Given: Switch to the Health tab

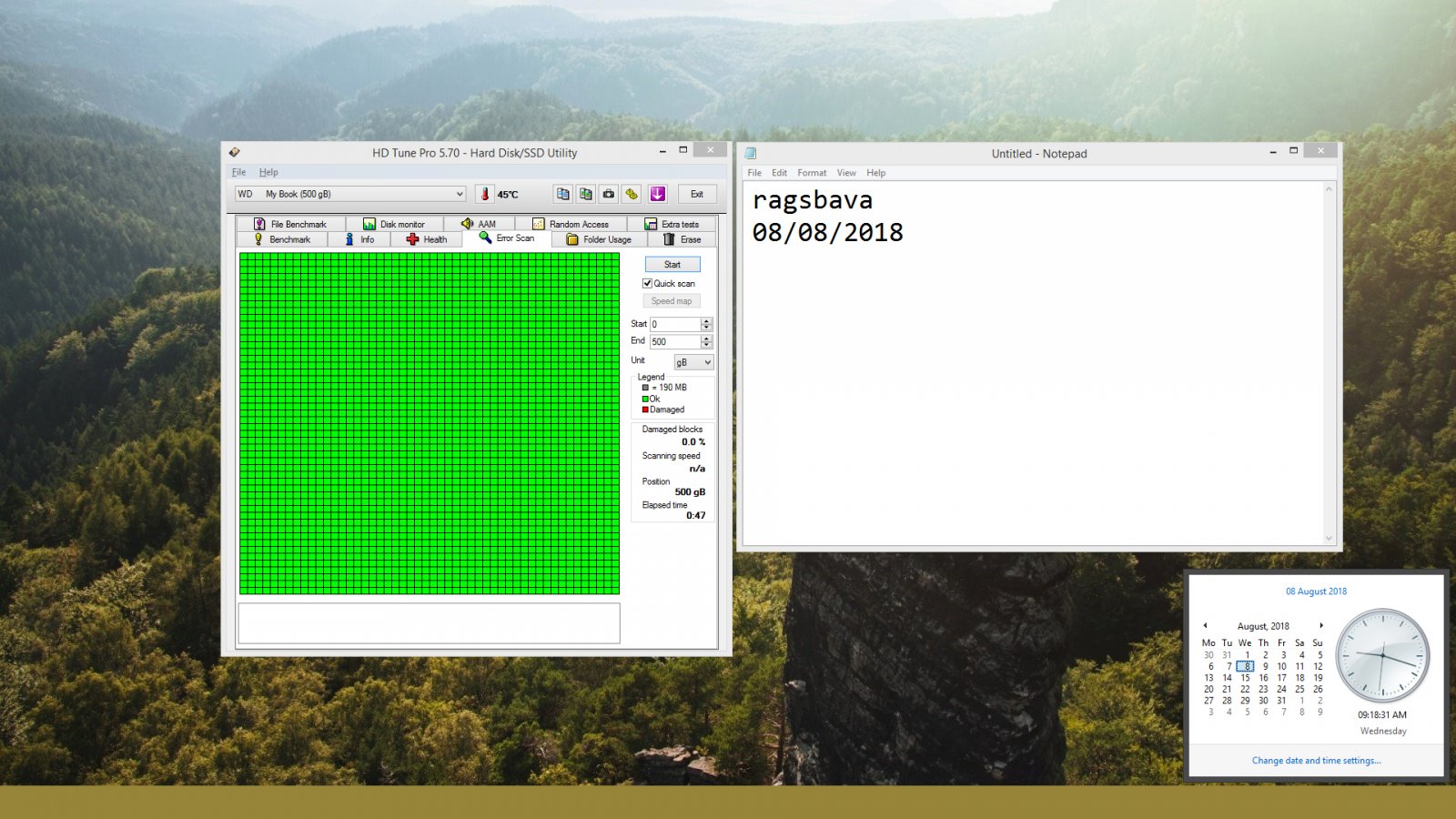Looking at the screenshot, I should point(427,239).
